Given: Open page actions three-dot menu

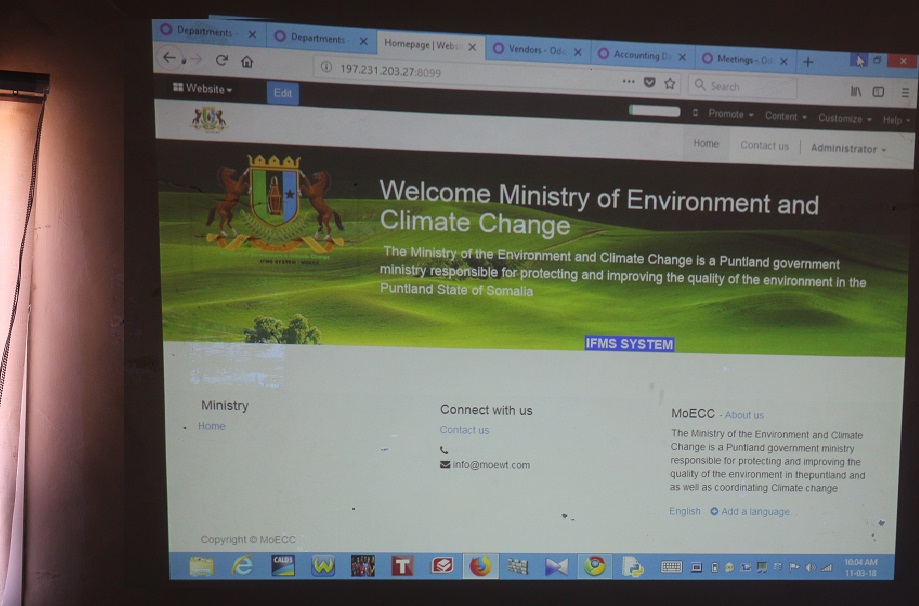Looking at the screenshot, I should coord(628,81).
